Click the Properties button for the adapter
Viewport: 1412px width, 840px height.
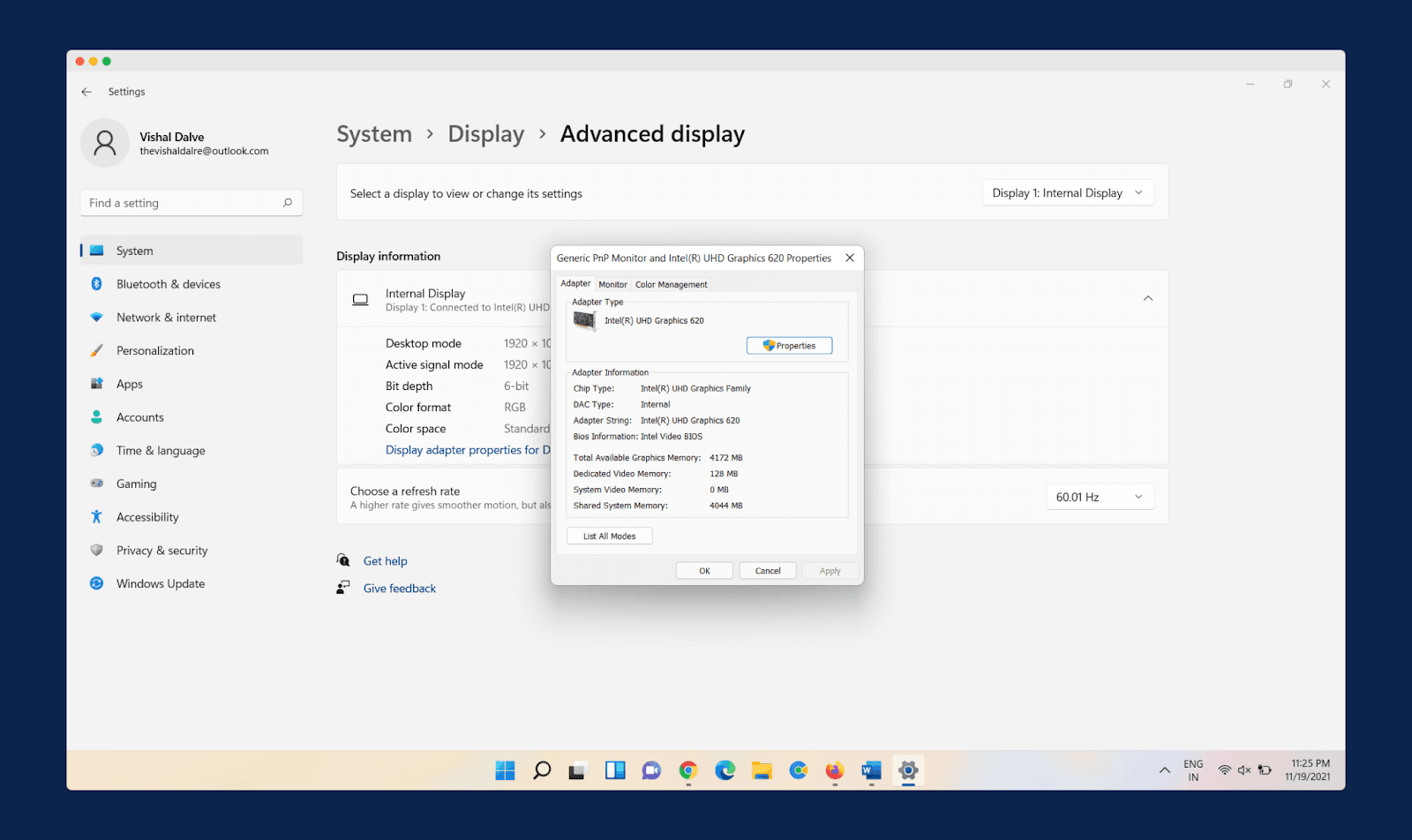pyautogui.click(x=789, y=345)
